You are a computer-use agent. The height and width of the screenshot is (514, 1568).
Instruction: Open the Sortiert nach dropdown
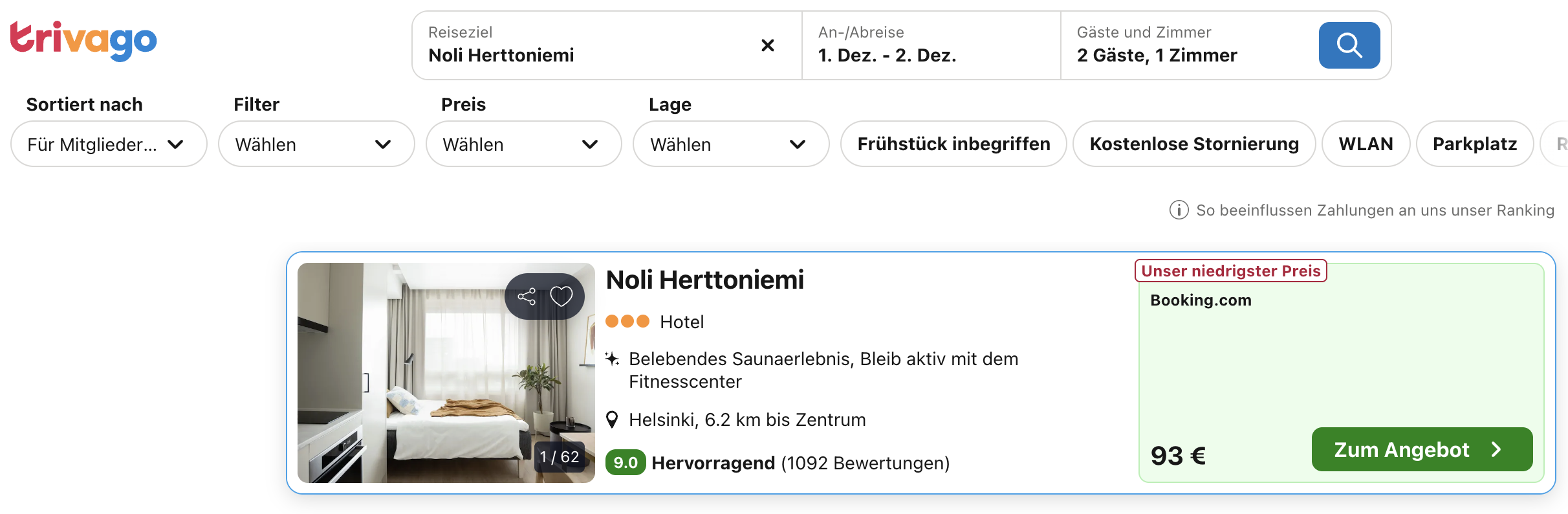(x=109, y=144)
